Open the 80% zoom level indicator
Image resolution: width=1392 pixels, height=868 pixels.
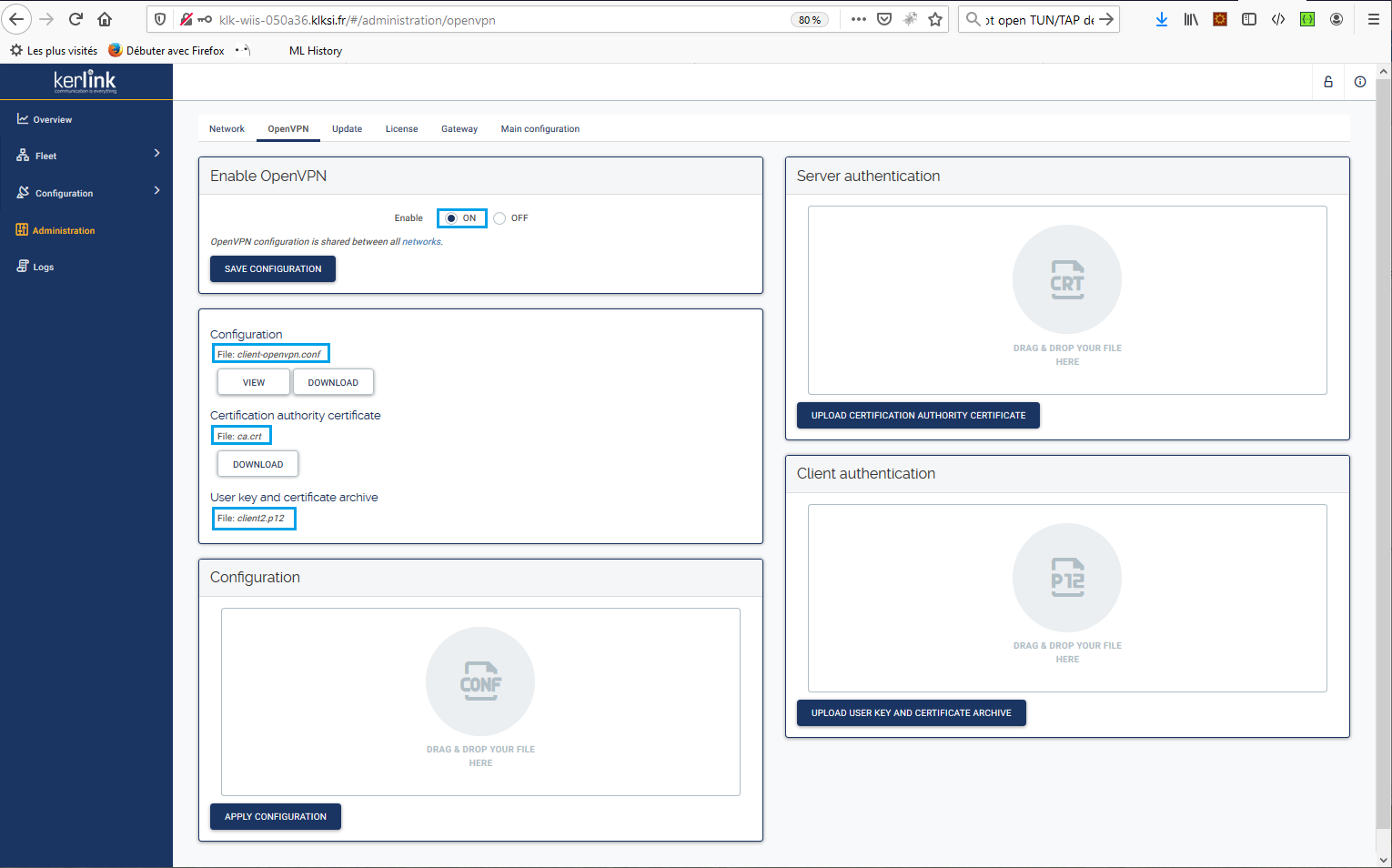coord(809,20)
